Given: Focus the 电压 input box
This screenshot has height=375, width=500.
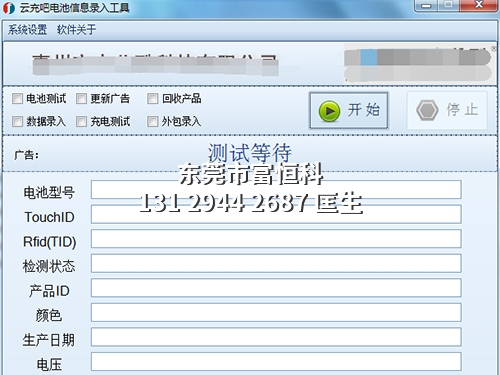Looking at the screenshot, I should coord(276,362).
